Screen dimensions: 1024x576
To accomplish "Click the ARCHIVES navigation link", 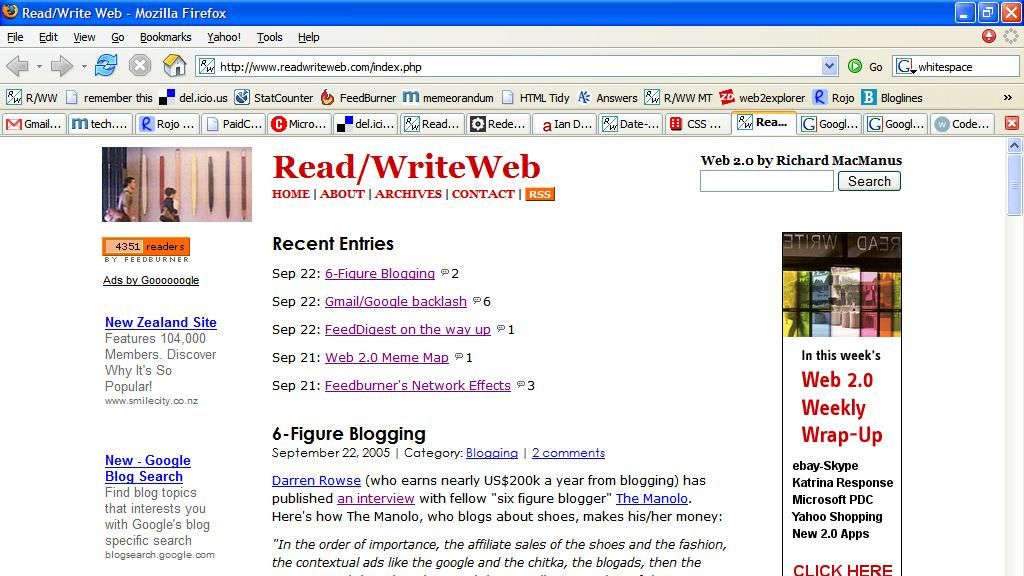I will [408, 194].
